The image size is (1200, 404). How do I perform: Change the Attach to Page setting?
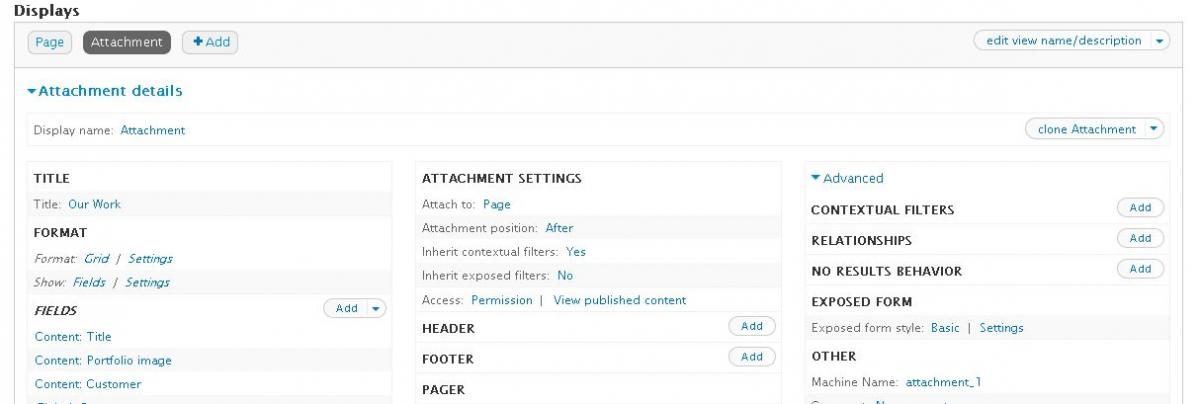click(x=496, y=204)
